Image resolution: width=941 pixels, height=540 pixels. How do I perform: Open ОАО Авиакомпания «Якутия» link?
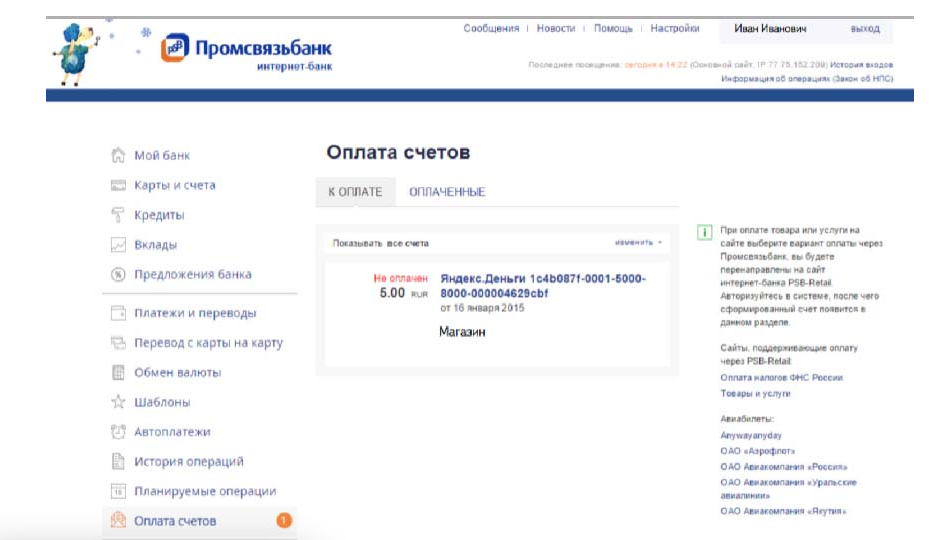pos(783,511)
